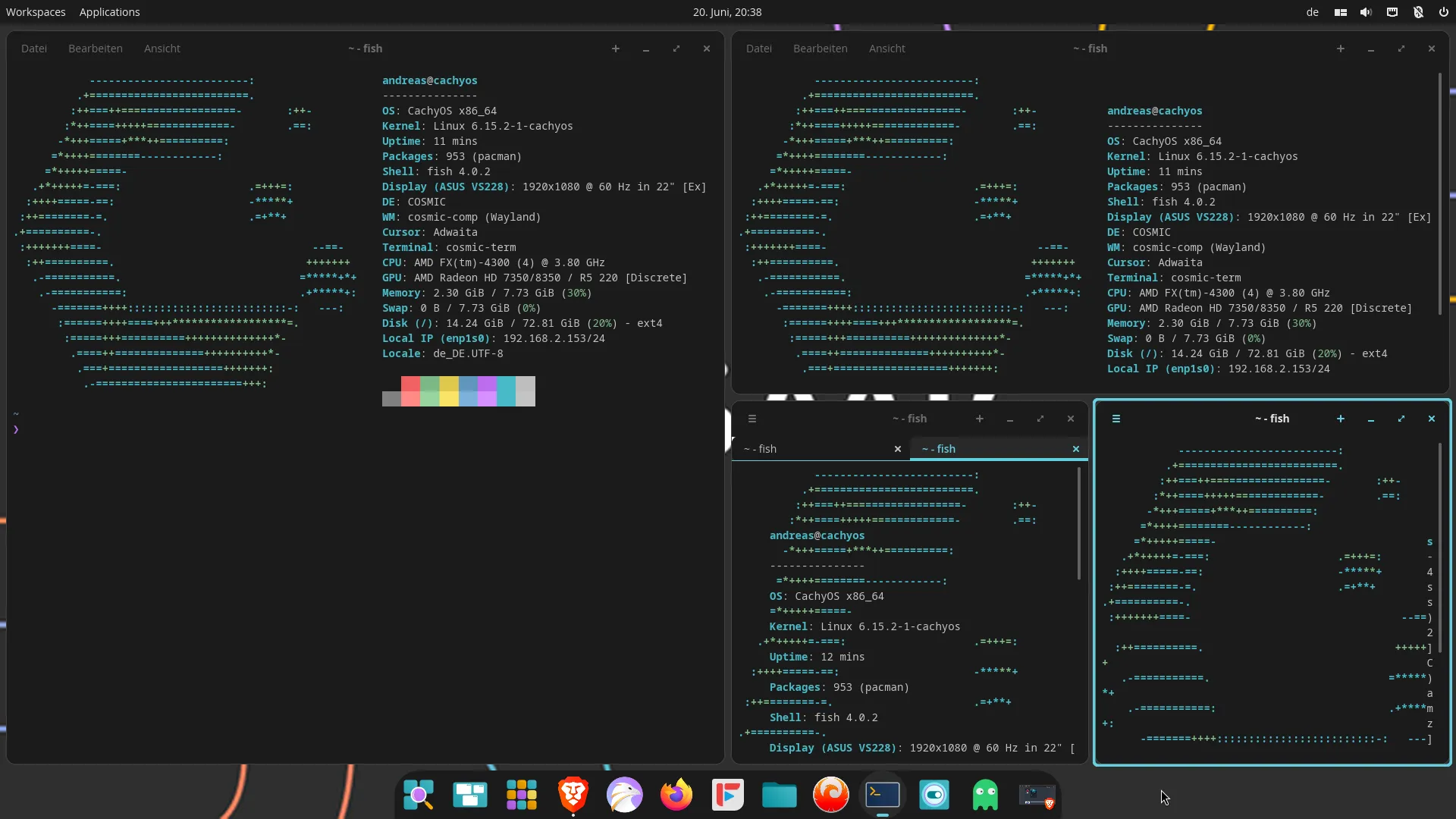Open the green ghost app icon
This screenshot has width=1456, height=819.
[x=986, y=795]
